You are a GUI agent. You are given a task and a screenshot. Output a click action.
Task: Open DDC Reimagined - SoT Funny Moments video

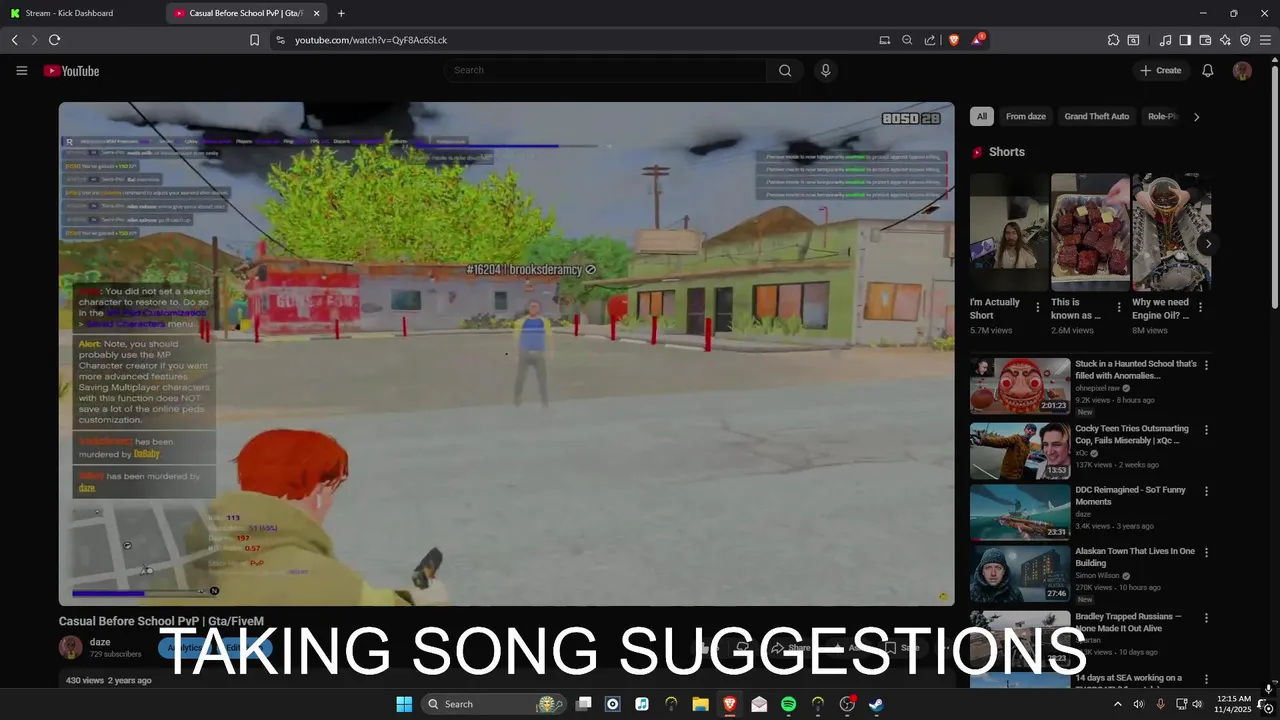[x=1020, y=512]
